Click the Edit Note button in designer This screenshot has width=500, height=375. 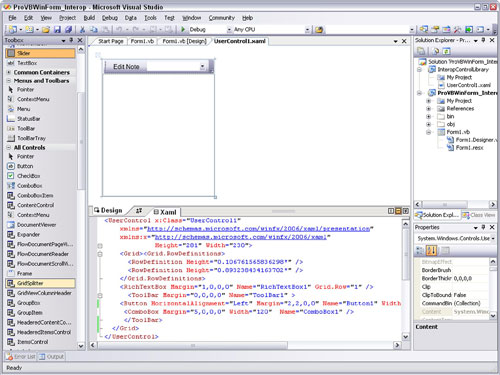tap(126, 67)
